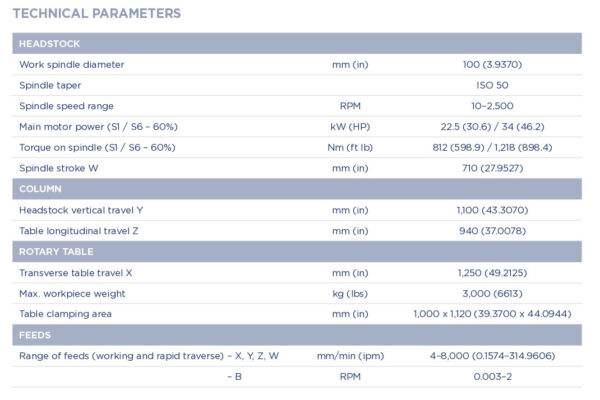Select the ROTARY TABLE section header
This screenshot has height=400, width=600.
point(57,251)
